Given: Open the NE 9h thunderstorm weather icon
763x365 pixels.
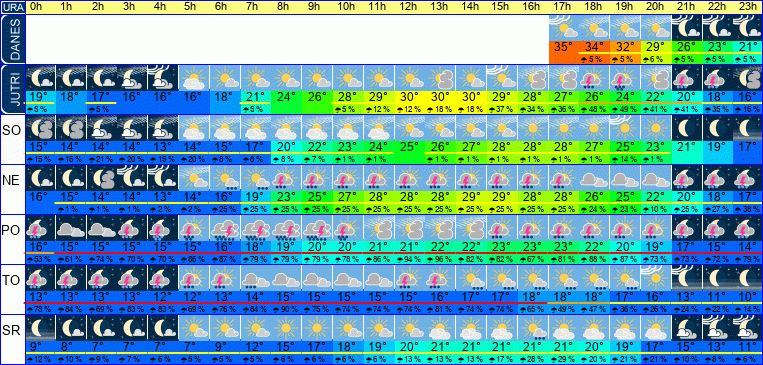Looking at the screenshot, I should (x=317, y=177).
